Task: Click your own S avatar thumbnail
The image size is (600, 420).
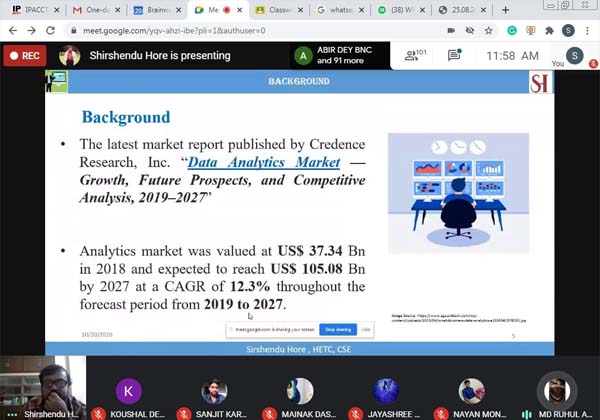Action: [574, 56]
